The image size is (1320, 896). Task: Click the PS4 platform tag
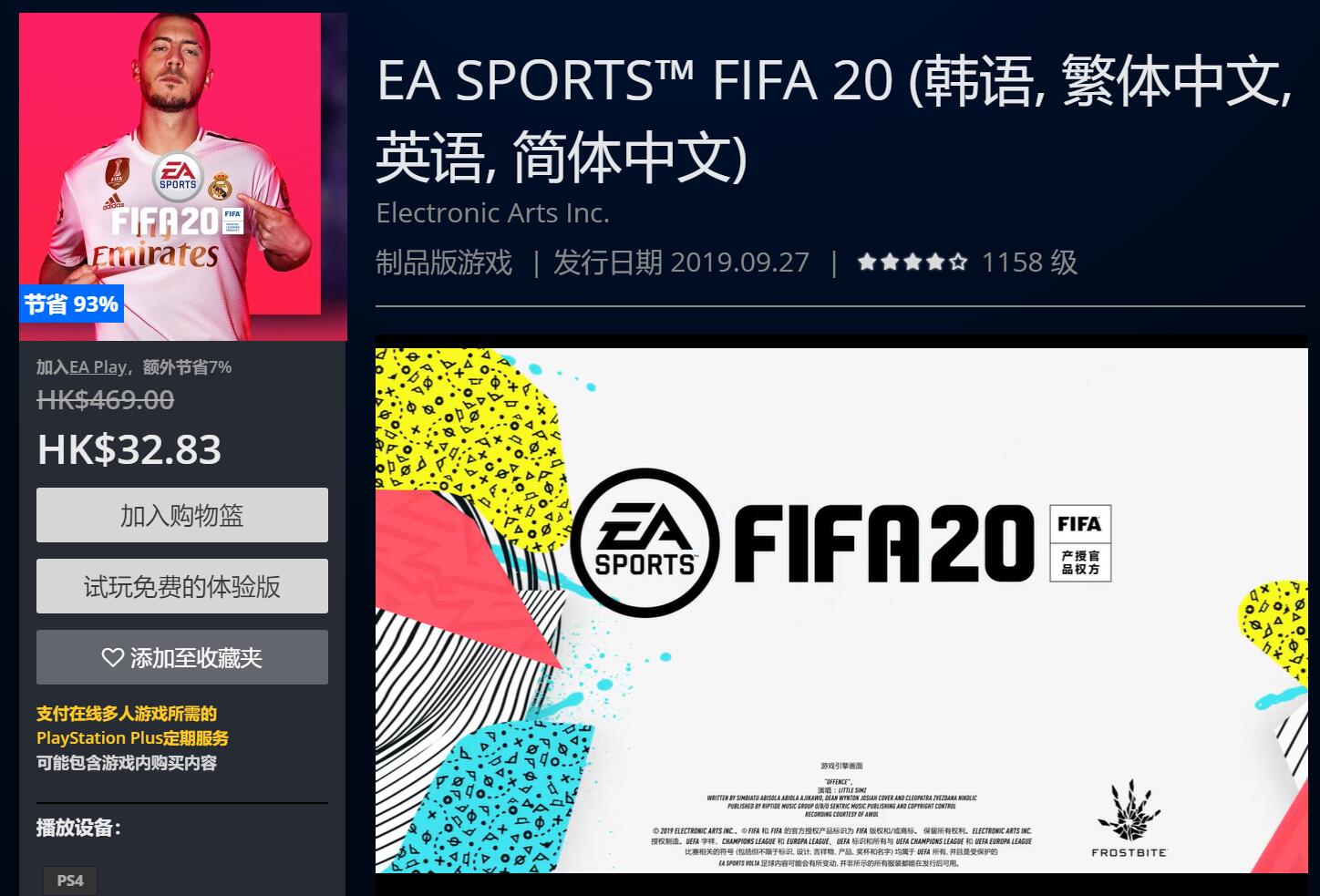70,881
